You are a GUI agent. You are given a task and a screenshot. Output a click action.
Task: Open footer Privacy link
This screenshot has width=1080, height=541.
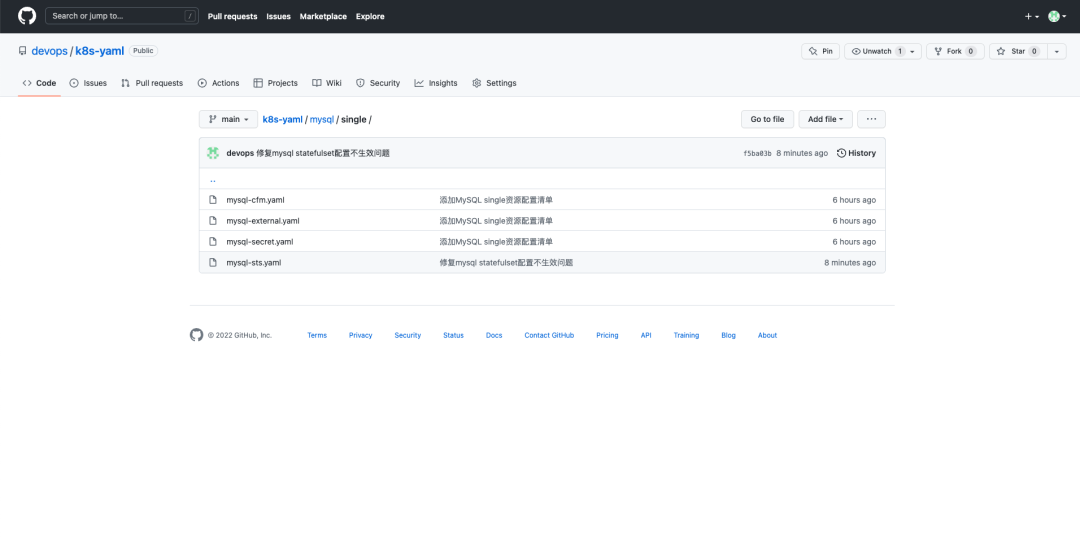click(360, 335)
